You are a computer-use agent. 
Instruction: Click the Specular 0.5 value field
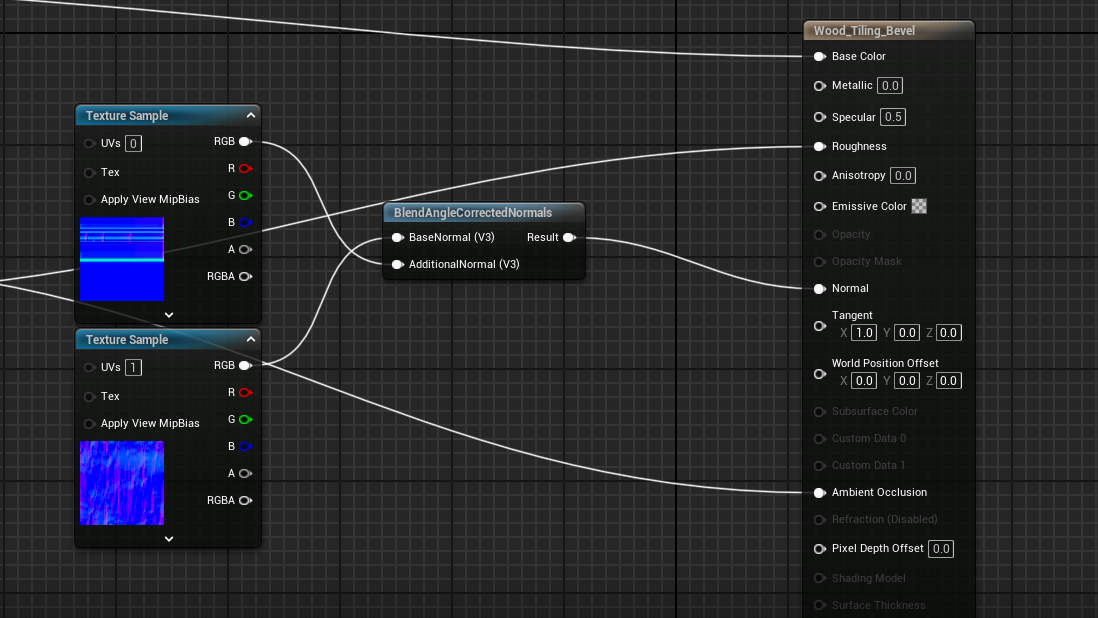pyautogui.click(x=893, y=117)
